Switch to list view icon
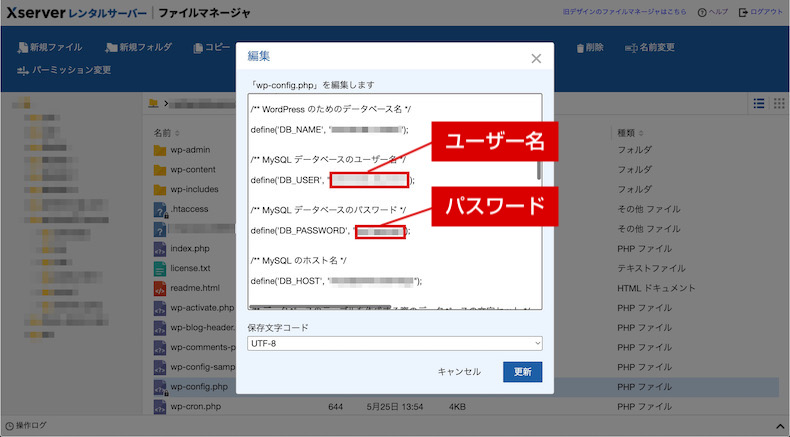790x437 pixels. click(x=759, y=103)
